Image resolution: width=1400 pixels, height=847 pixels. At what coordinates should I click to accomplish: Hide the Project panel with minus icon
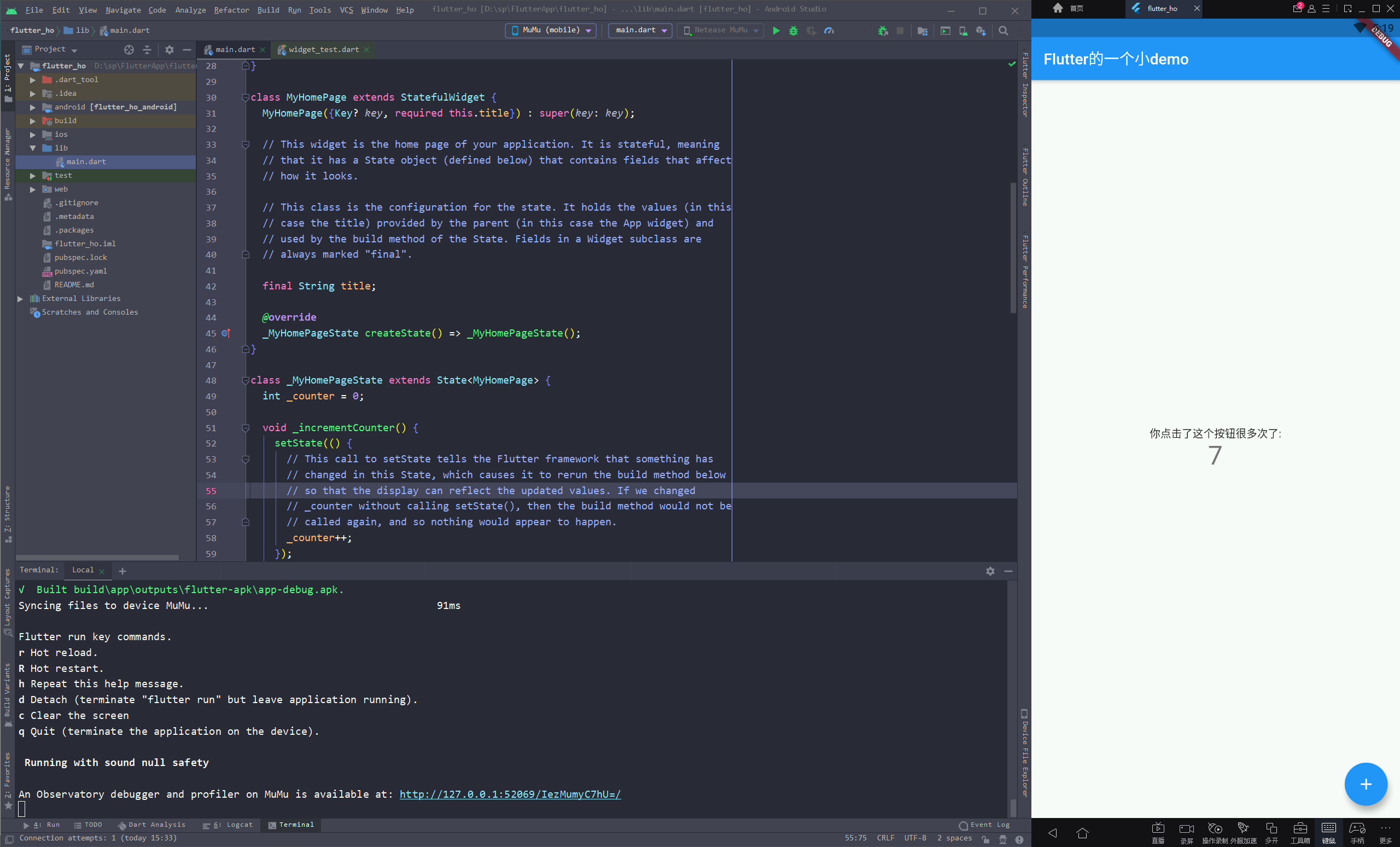[186, 49]
